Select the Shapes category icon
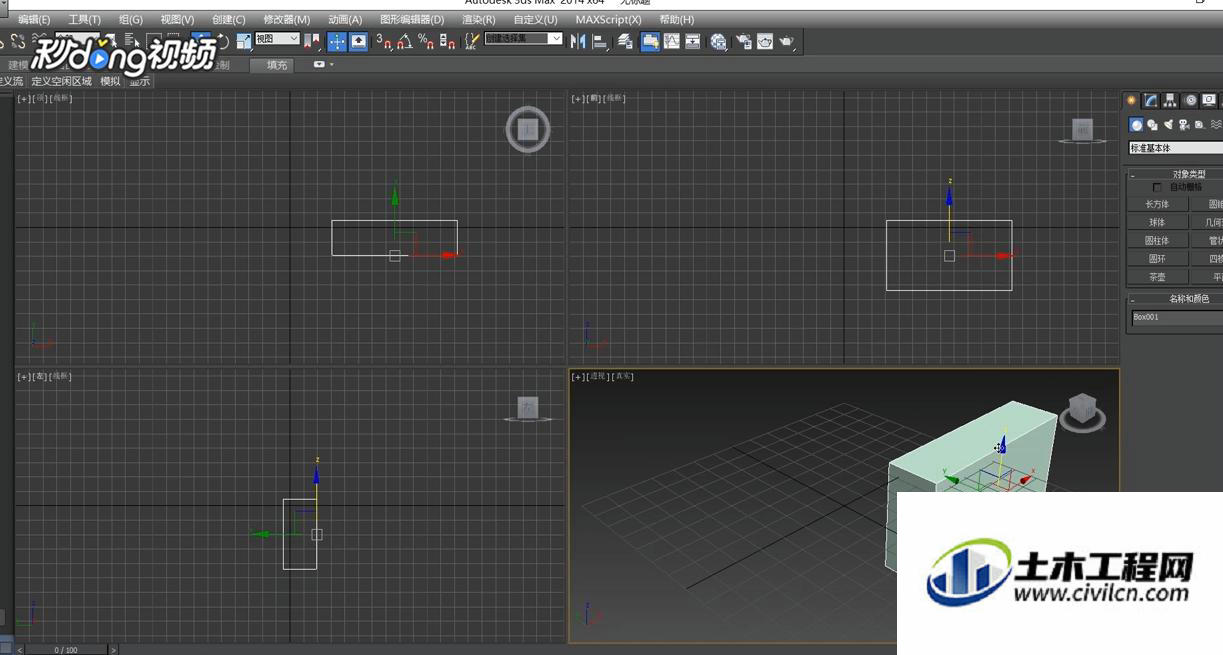The width and height of the screenshot is (1223, 655). click(1152, 125)
